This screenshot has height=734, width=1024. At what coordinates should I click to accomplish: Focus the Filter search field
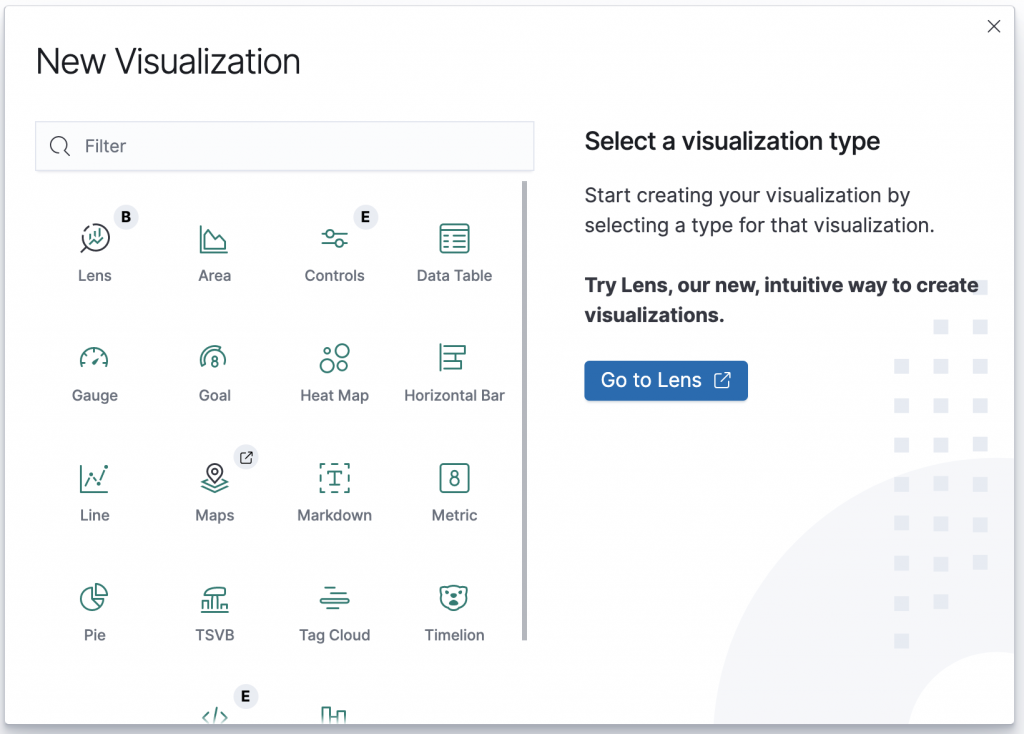click(300, 146)
